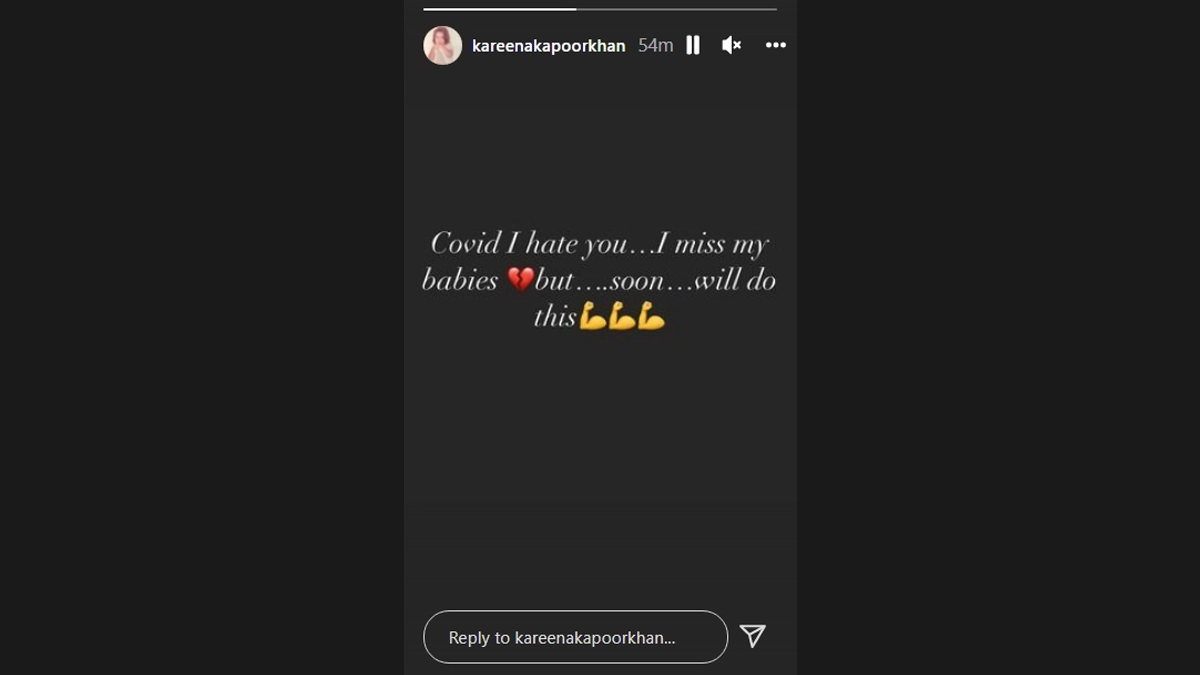Focus the Reply to kareenakapoorkhan field
The width and height of the screenshot is (1200, 675).
coord(576,637)
